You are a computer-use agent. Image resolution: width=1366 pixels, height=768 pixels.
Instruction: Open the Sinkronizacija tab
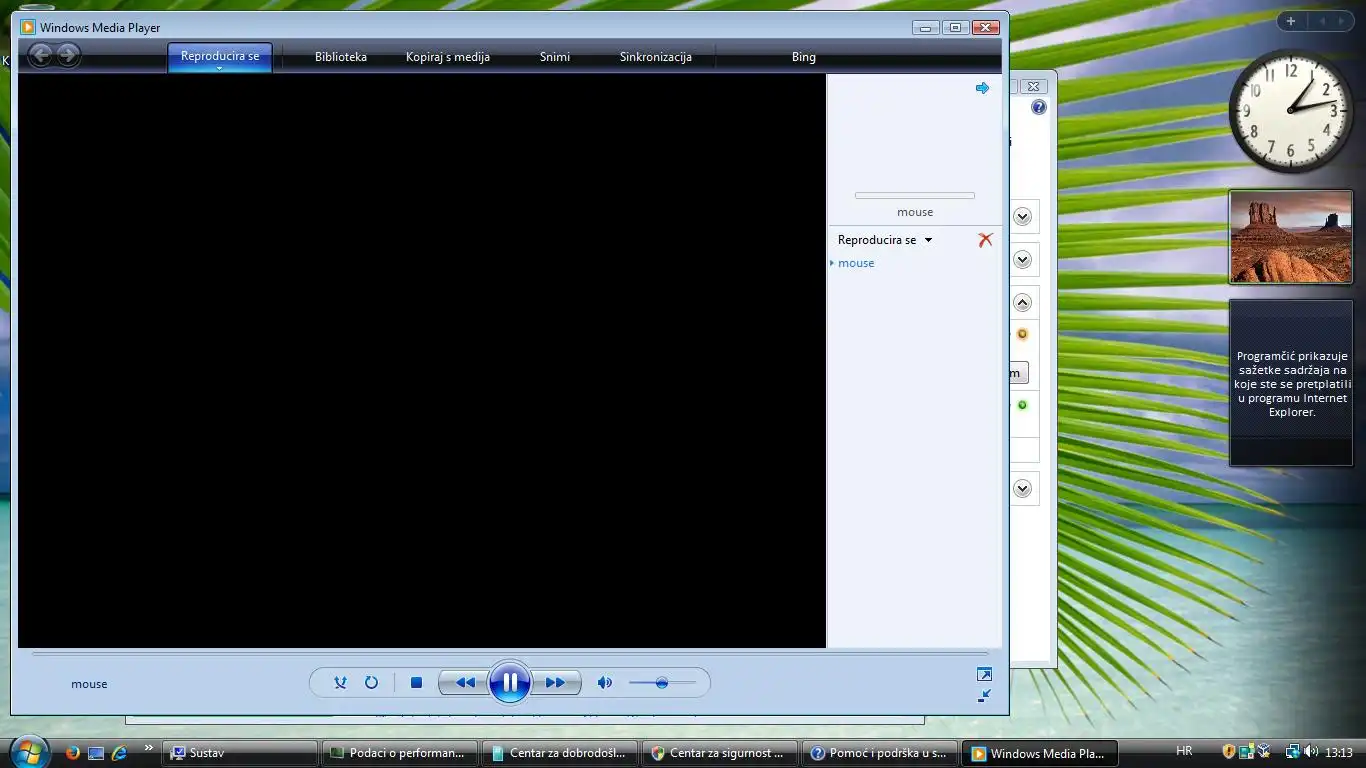(656, 57)
